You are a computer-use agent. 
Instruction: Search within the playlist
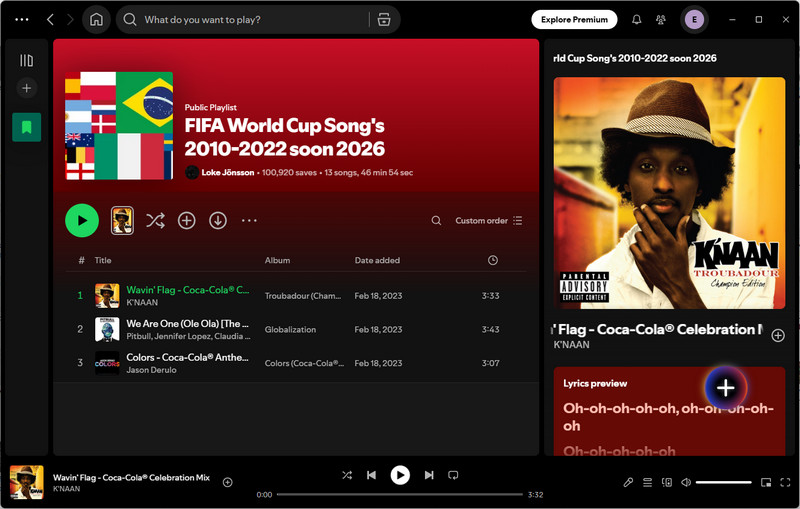(436, 220)
